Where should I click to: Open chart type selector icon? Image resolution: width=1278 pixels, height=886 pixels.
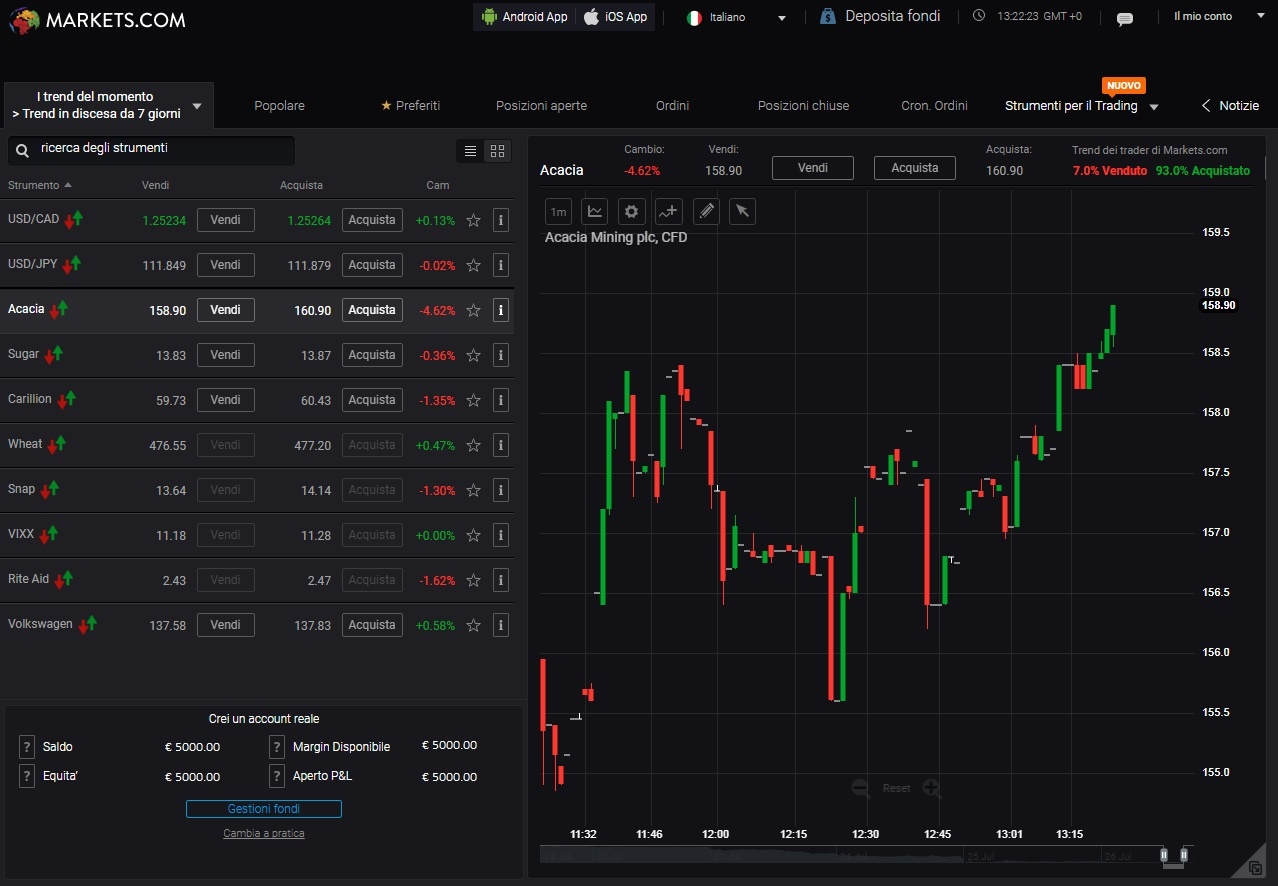[x=595, y=211]
